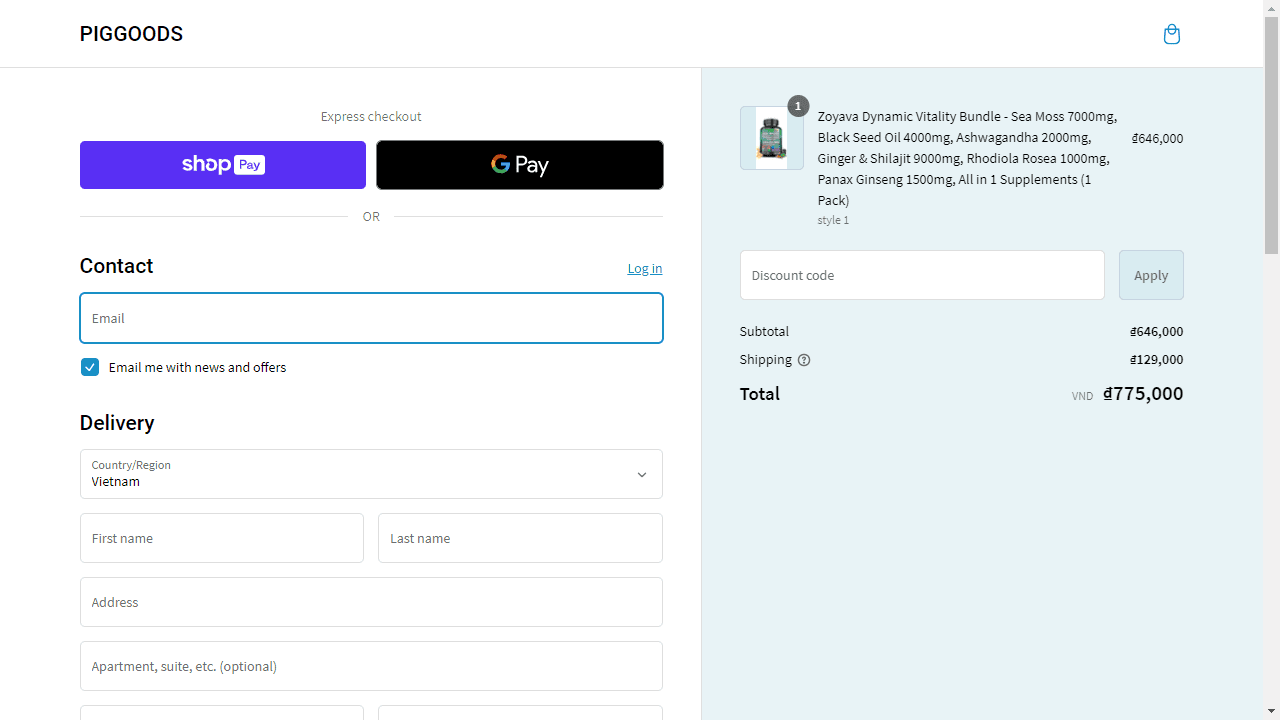Click the Last name field
This screenshot has height=720, width=1280.
point(520,538)
